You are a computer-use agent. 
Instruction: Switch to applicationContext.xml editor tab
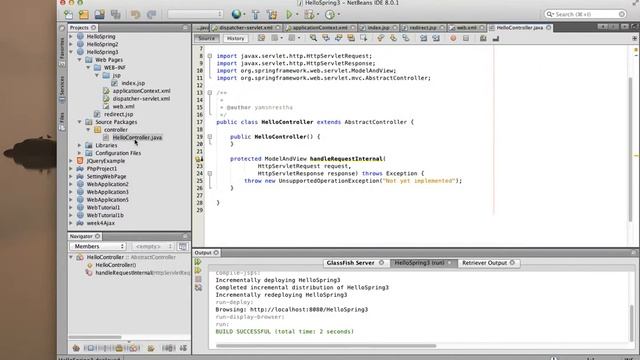(x=320, y=27)
